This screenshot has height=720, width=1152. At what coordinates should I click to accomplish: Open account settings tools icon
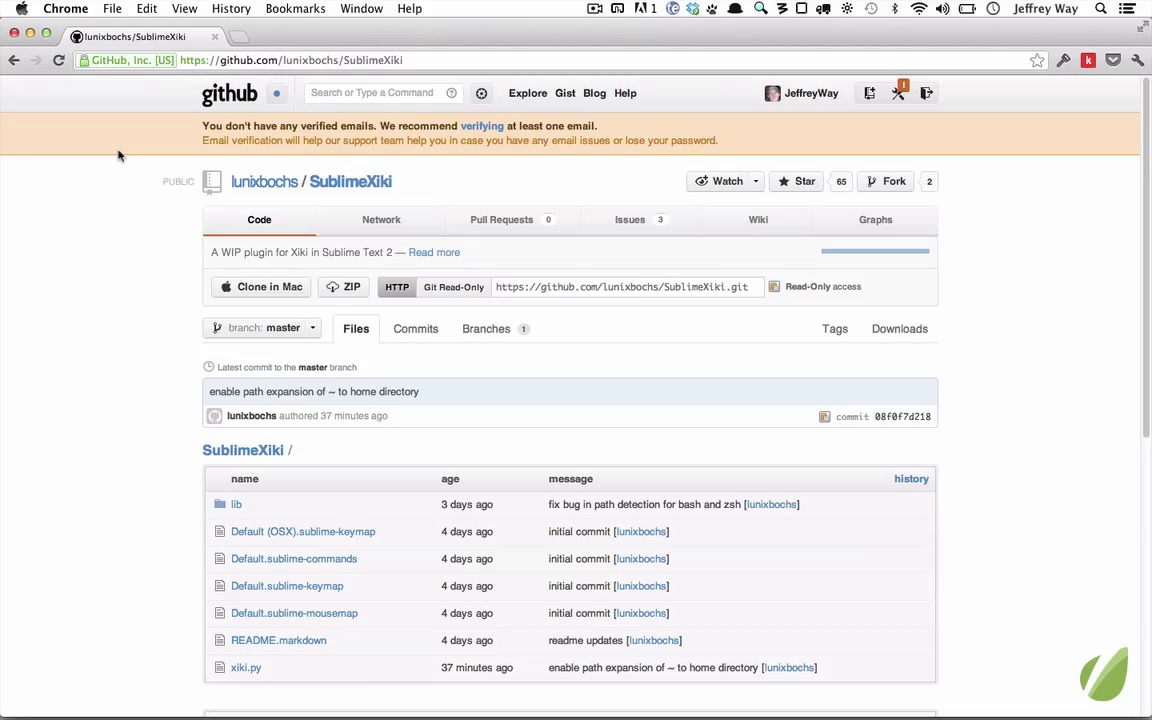tap(898, 93)
